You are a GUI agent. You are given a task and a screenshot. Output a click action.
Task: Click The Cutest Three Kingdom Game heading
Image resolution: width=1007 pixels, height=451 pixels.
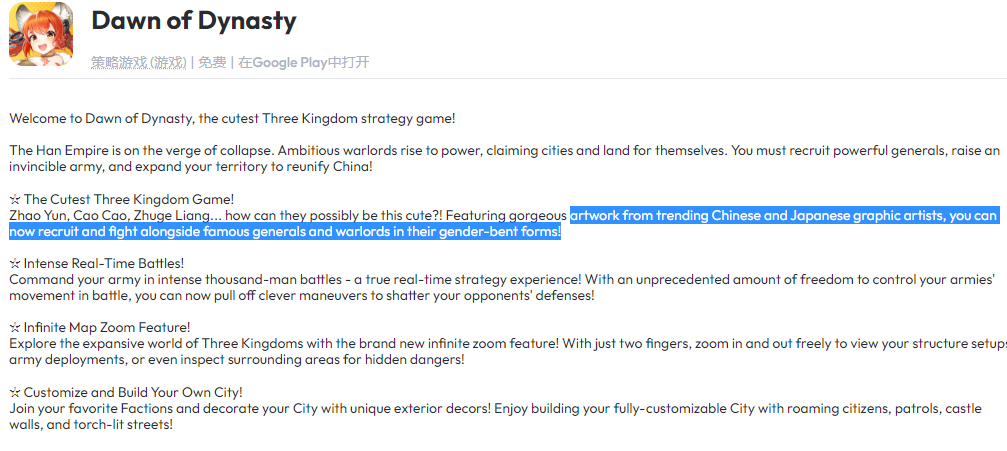coord(129,199)
